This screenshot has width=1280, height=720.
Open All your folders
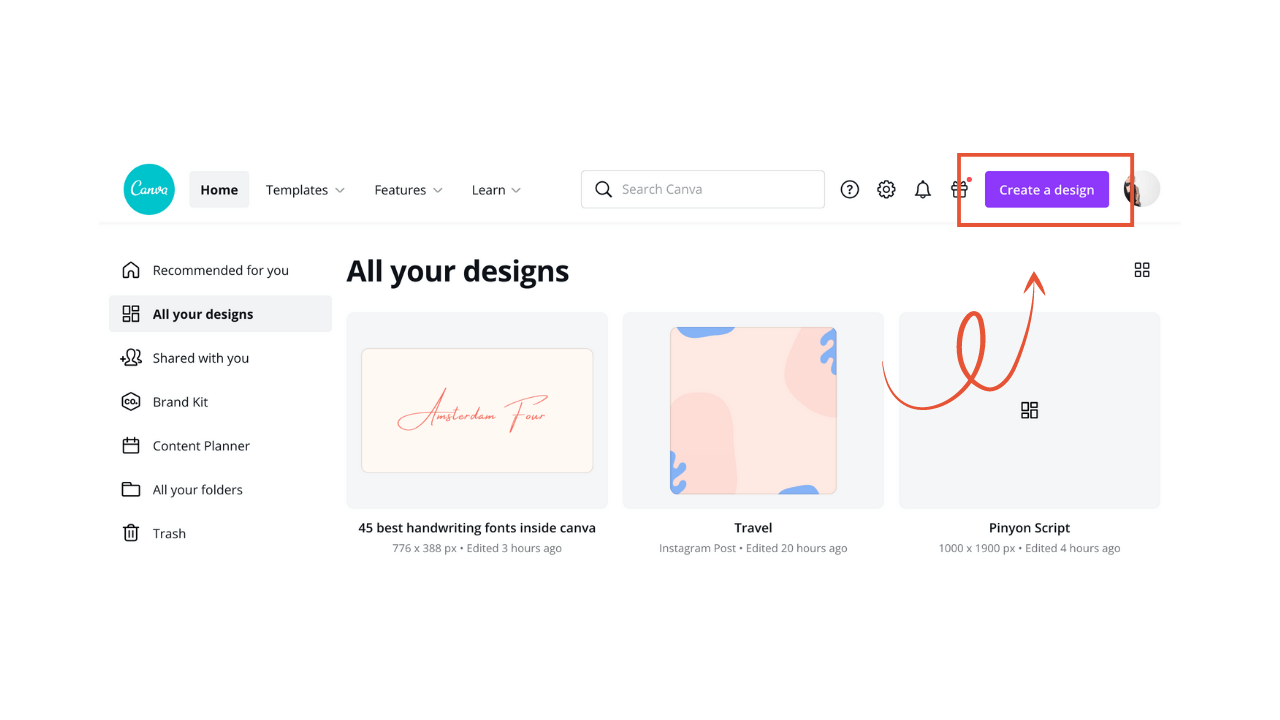click(197, 489)
